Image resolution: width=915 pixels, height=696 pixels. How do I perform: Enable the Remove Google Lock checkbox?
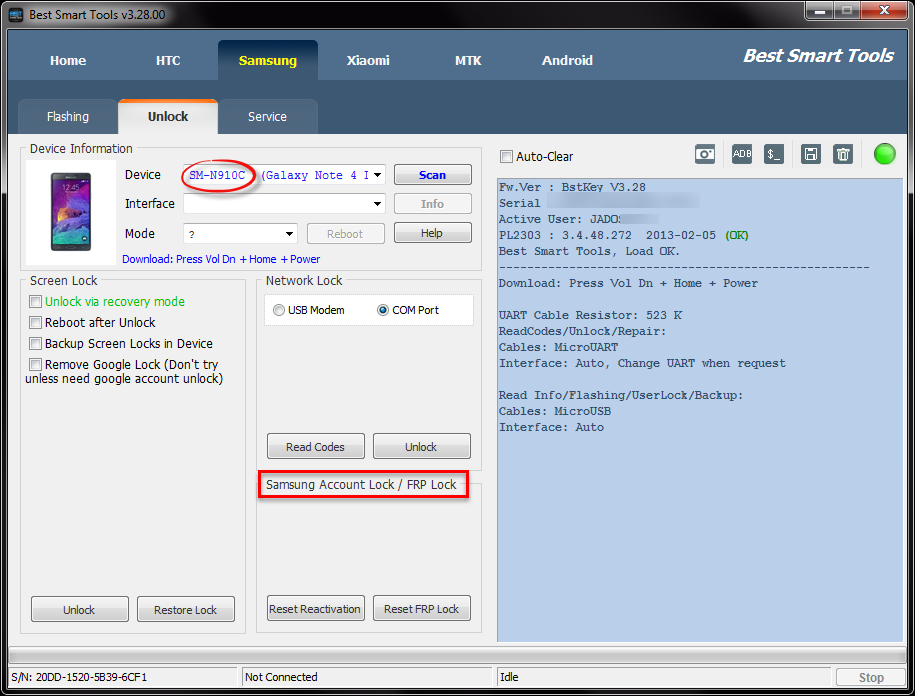(x=36, y=365)
